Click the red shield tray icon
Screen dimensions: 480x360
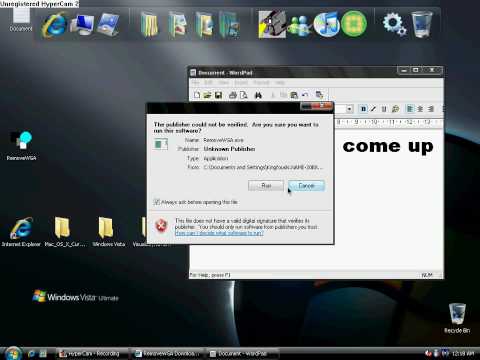(428, 353)
